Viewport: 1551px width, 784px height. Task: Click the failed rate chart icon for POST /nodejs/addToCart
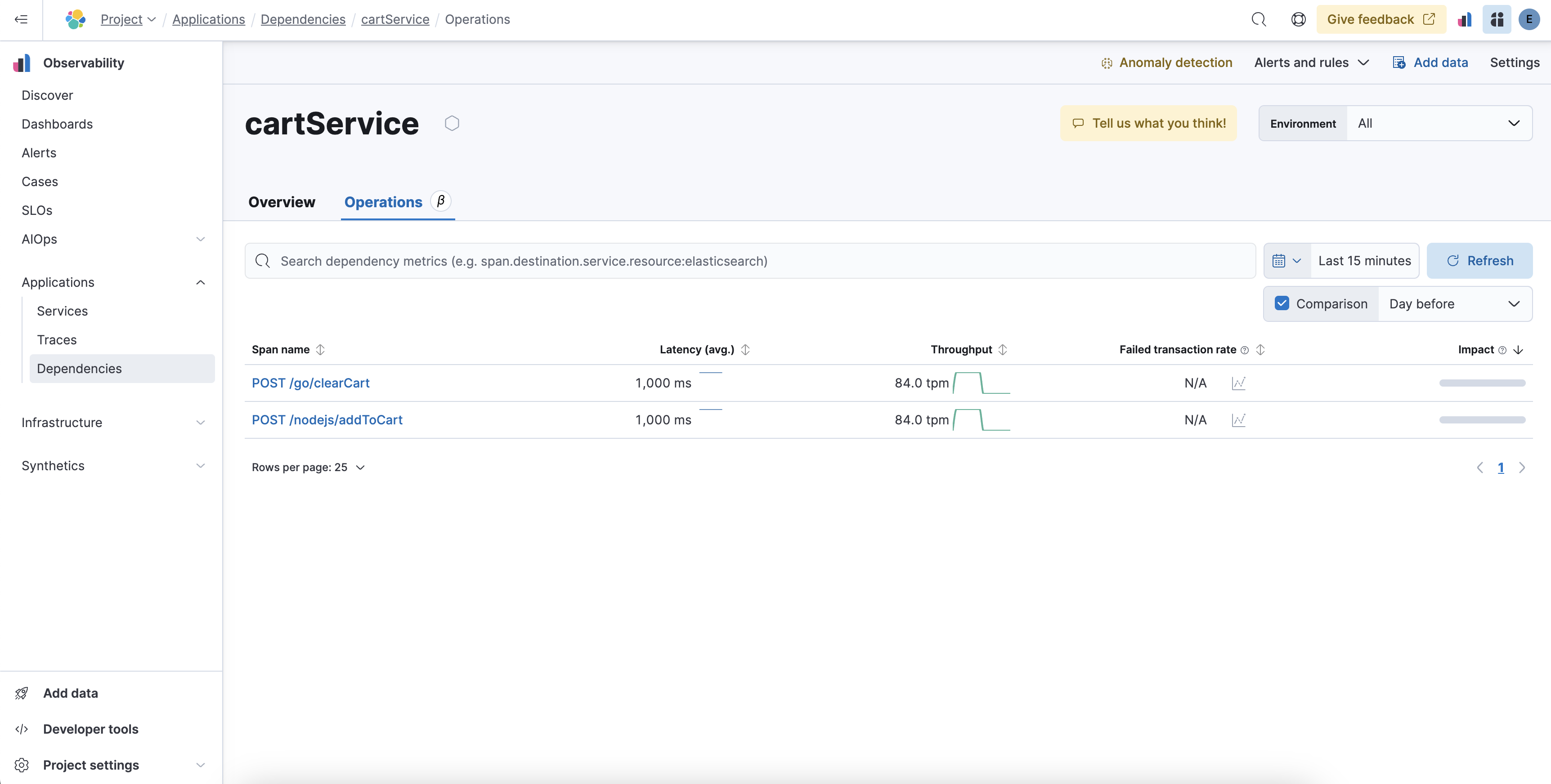pyautogui.click(x=1238, y=420)
